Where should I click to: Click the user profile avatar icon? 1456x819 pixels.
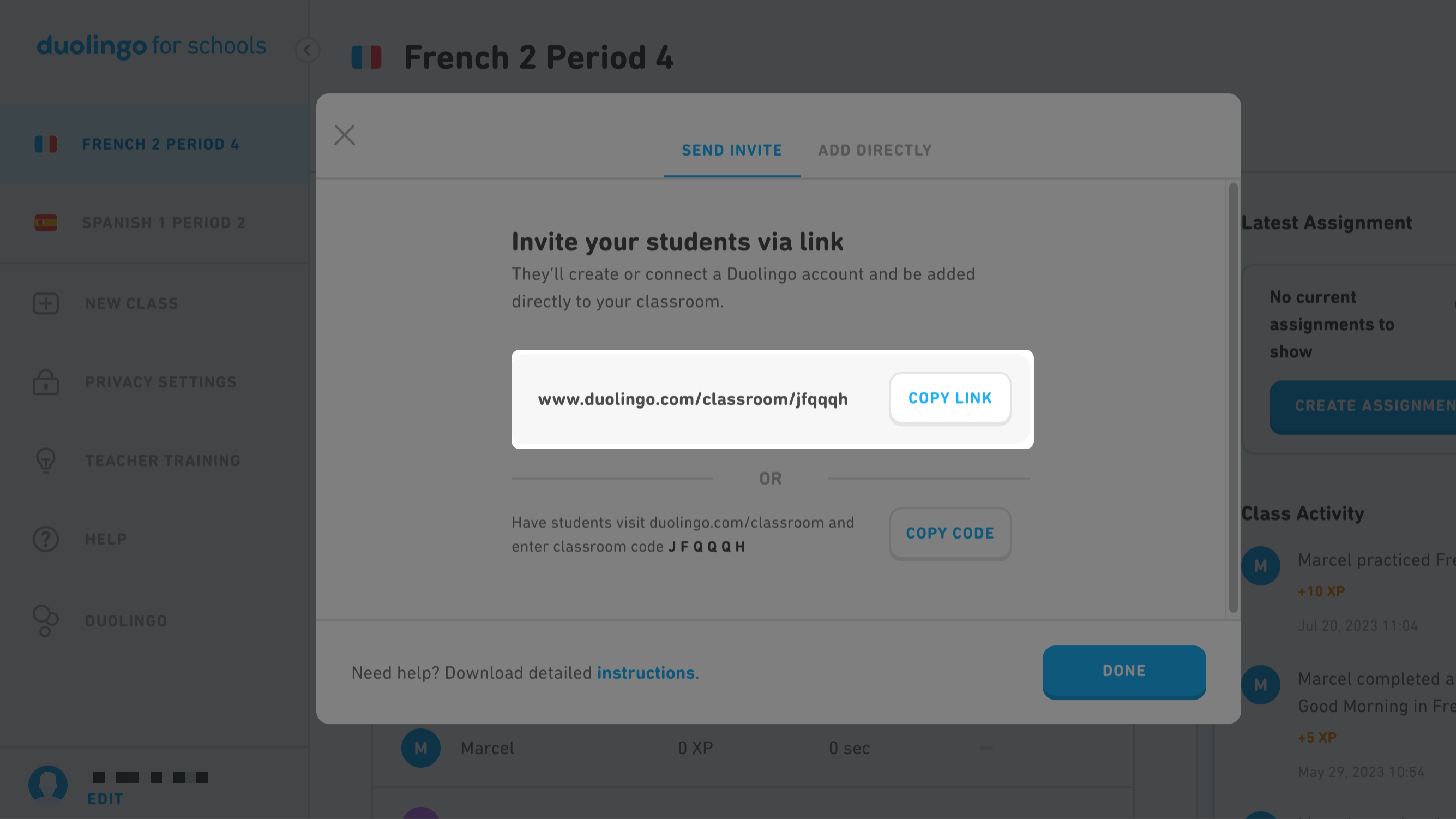[x=48, y=785]
